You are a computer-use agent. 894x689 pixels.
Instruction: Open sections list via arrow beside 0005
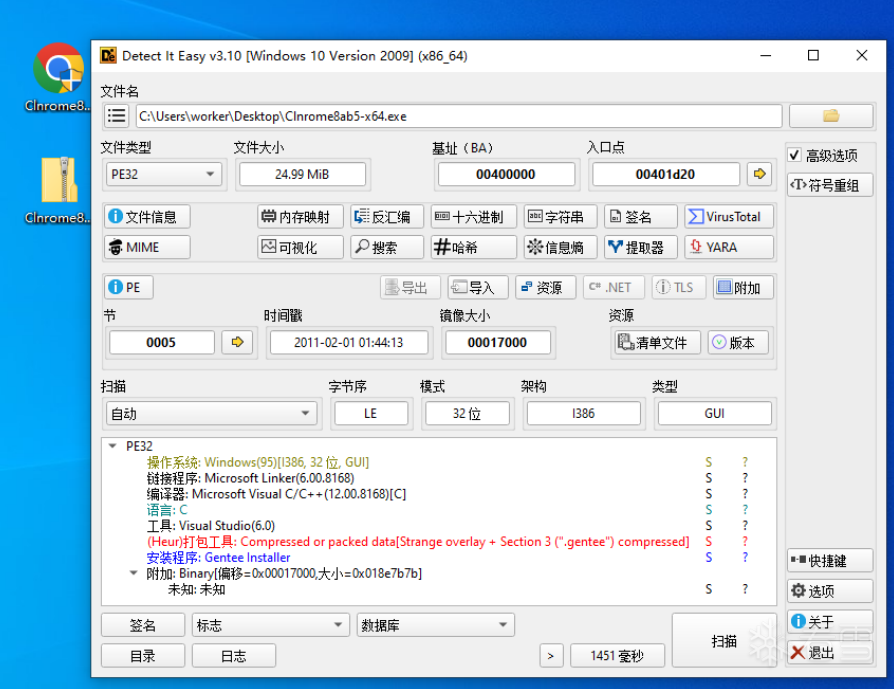(237, 342)
